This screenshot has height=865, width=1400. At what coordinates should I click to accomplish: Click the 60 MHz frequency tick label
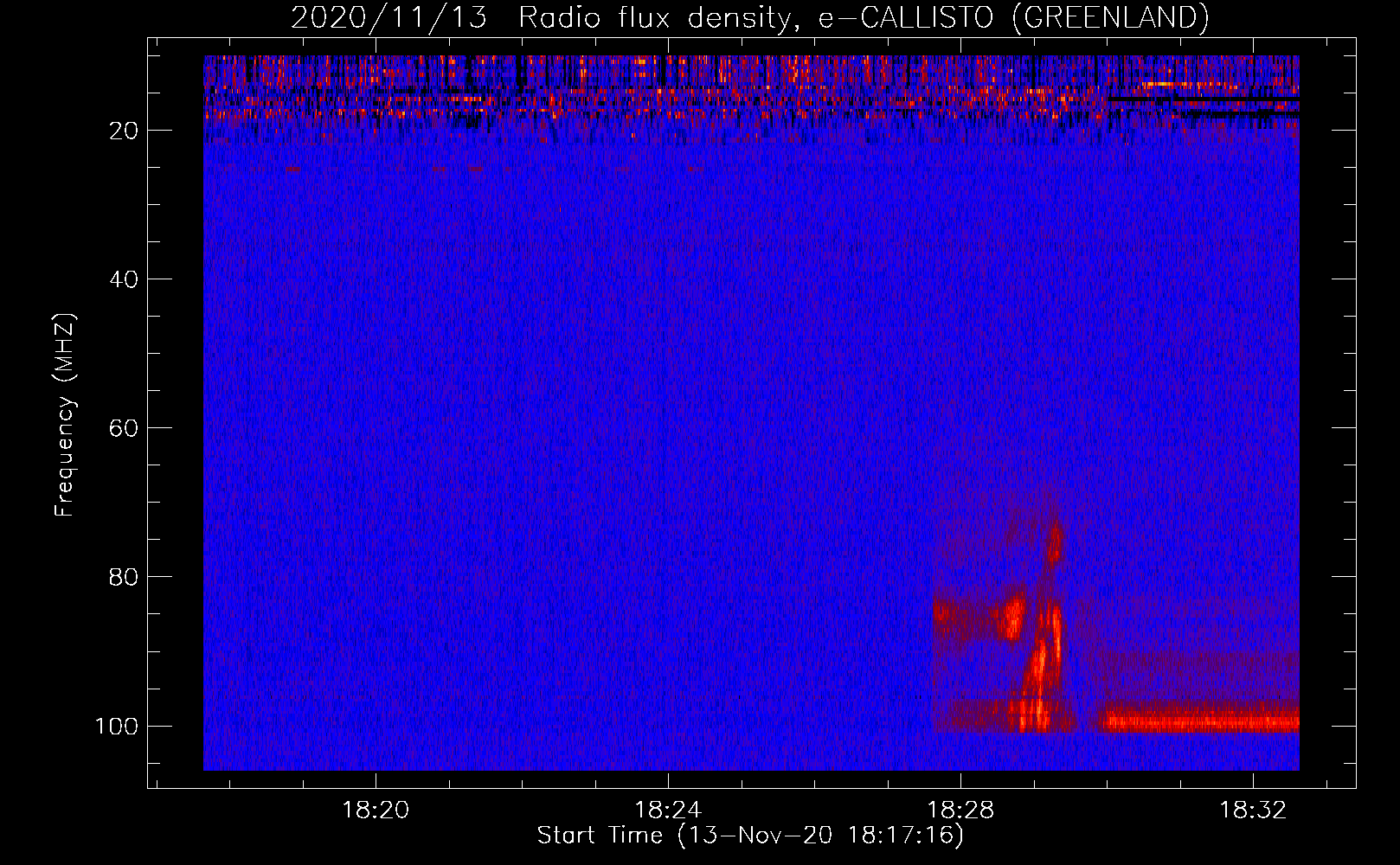(x=124, y=428)
